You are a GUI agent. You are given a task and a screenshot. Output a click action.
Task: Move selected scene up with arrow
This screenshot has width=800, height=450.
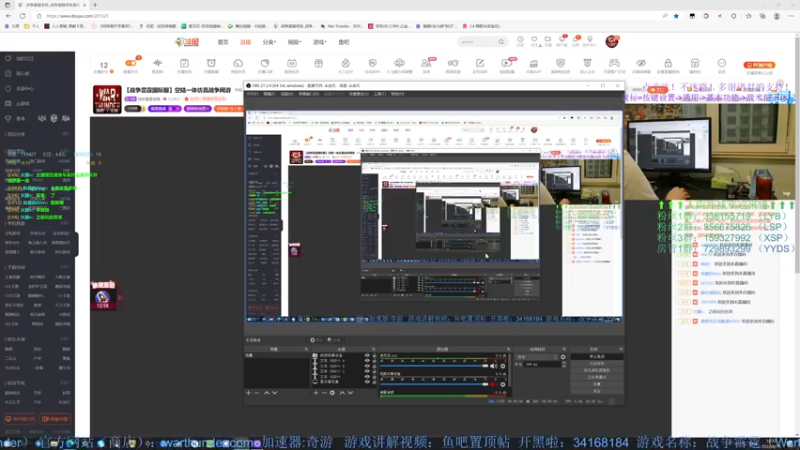tap(266, 393)
